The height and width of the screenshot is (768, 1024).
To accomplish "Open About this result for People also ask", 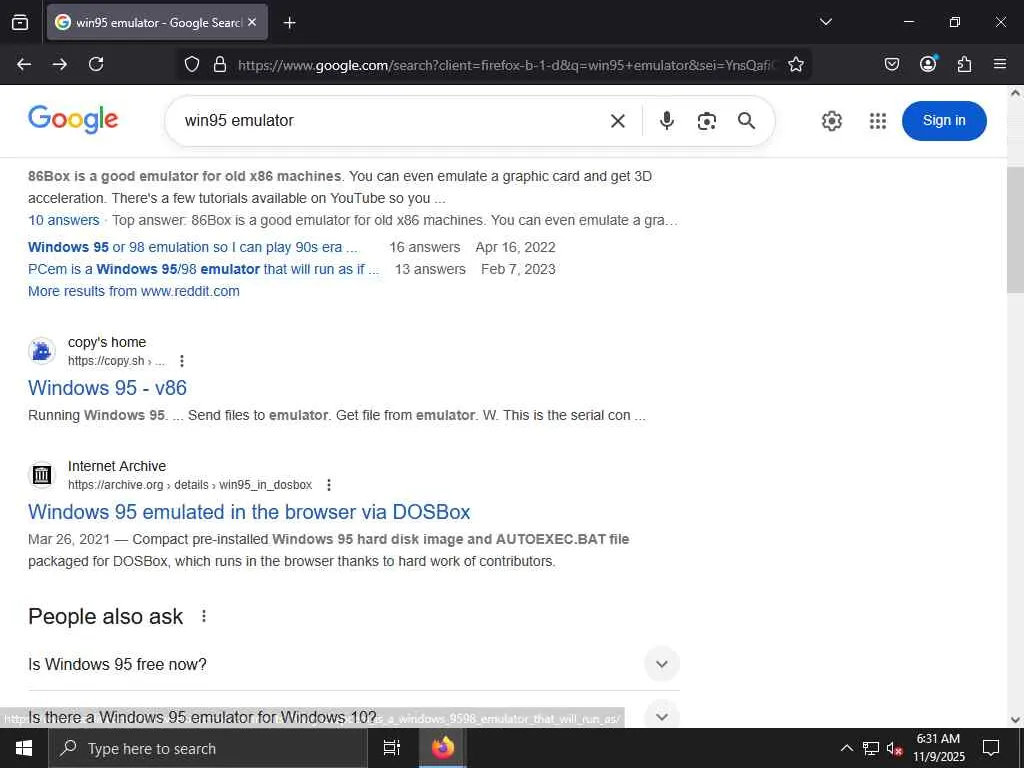I will (204, 616).
